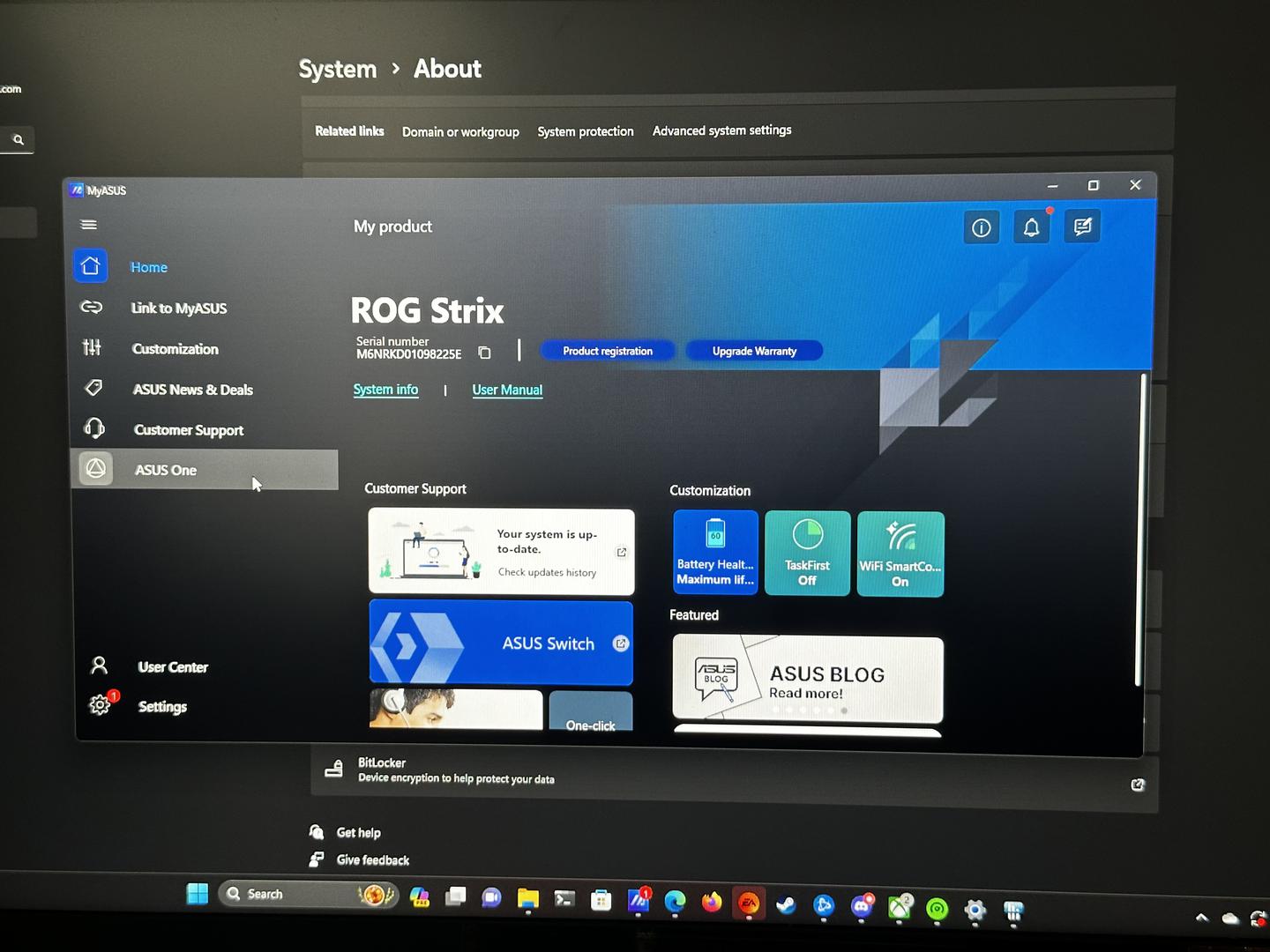This screenshot has height=952, width=1270.
Task: Click the MyASUS taskbar icon
Action: [x=638, y=900]
